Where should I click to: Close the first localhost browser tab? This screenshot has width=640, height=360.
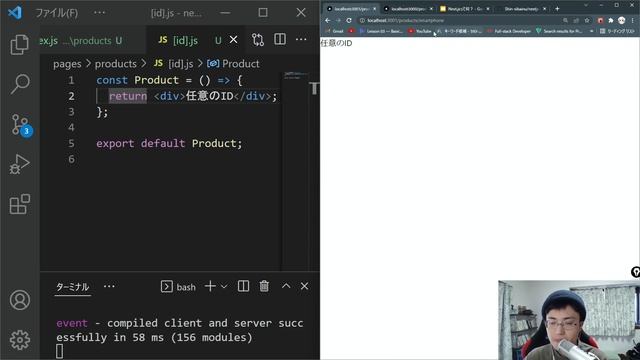pyautogui.click(x=374, y=9)
